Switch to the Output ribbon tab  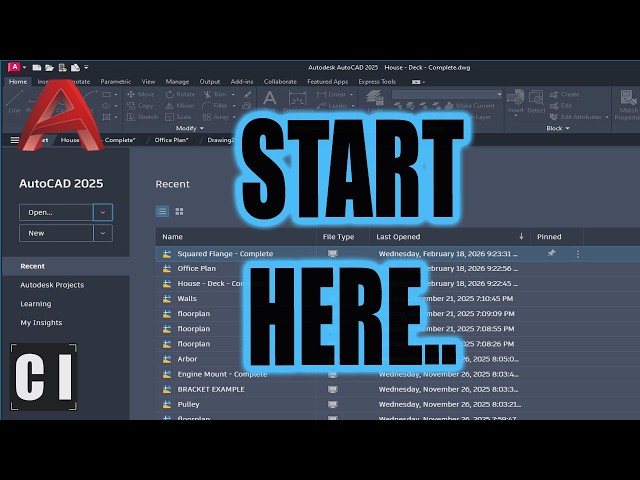(x=210, y=82)
